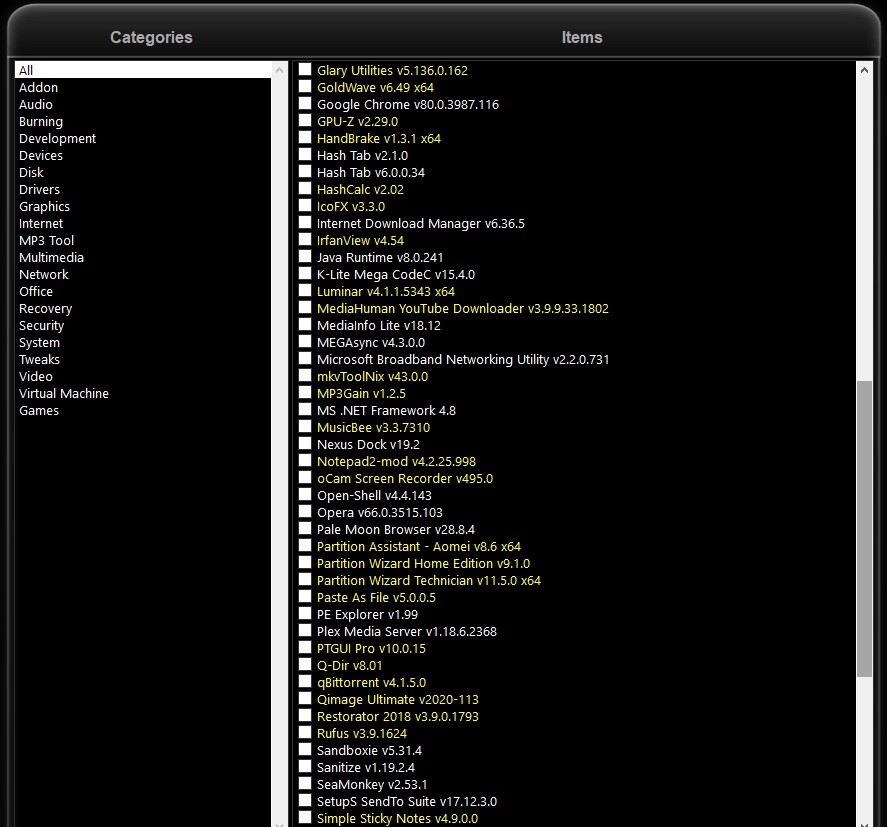Open the Office category
The height and width of the screenshot is (827, 887).
[36, 291]
